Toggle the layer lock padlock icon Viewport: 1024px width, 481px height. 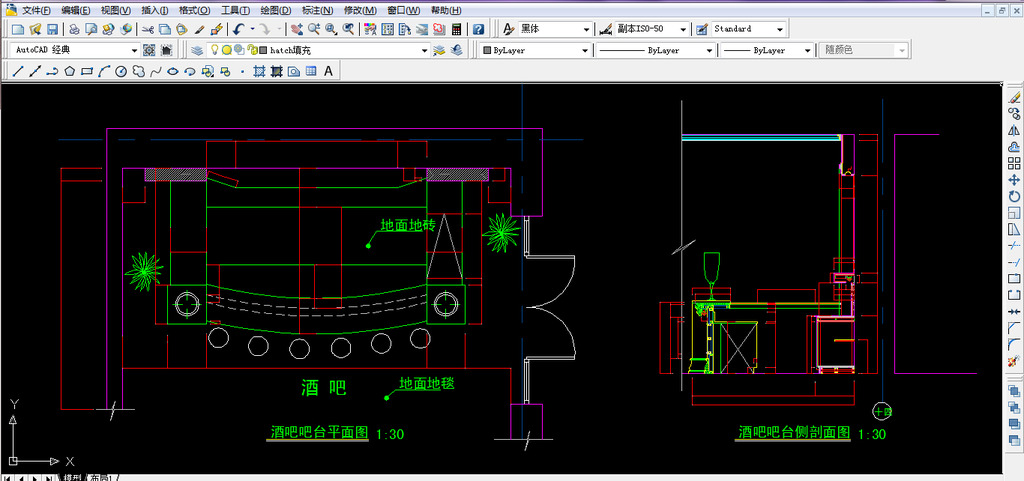click(x=250, y=49)
